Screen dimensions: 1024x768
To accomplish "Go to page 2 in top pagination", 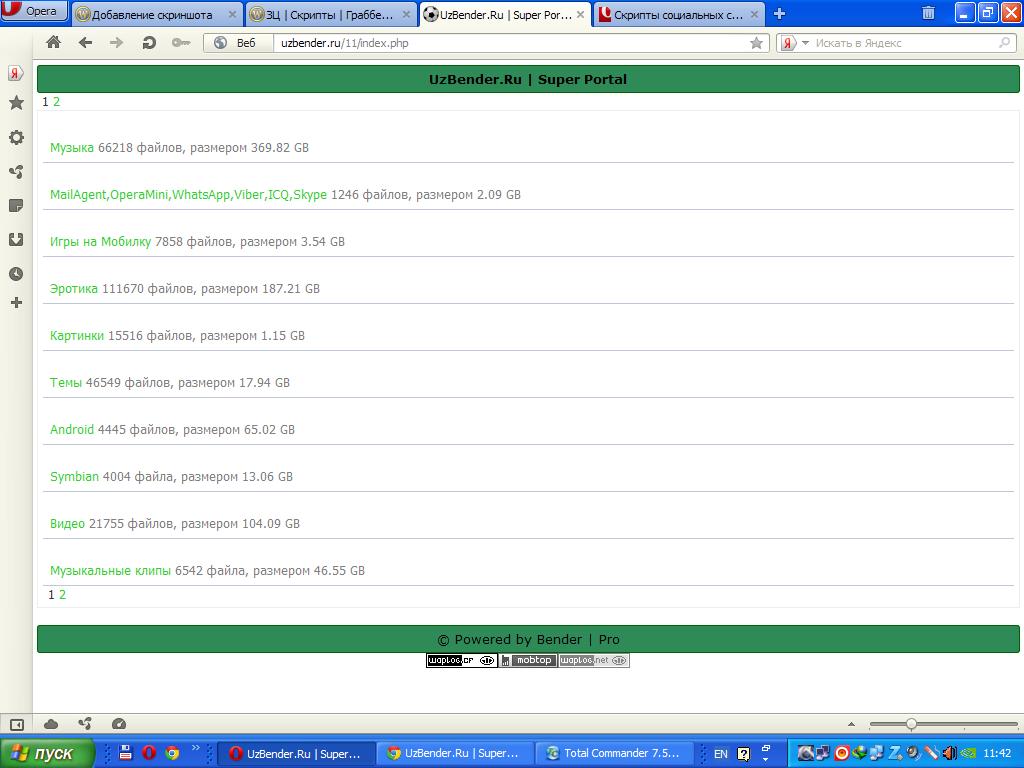I will point(57,101).
